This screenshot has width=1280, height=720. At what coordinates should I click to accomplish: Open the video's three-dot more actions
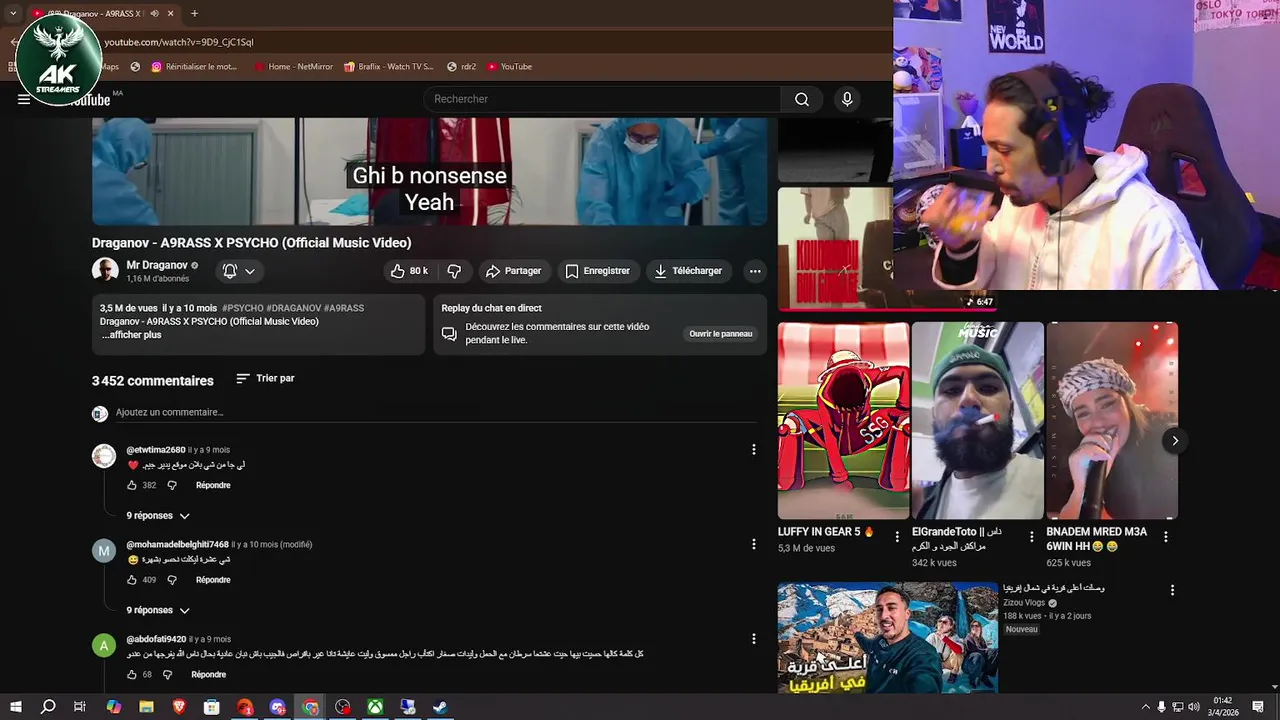click(755, 271)
